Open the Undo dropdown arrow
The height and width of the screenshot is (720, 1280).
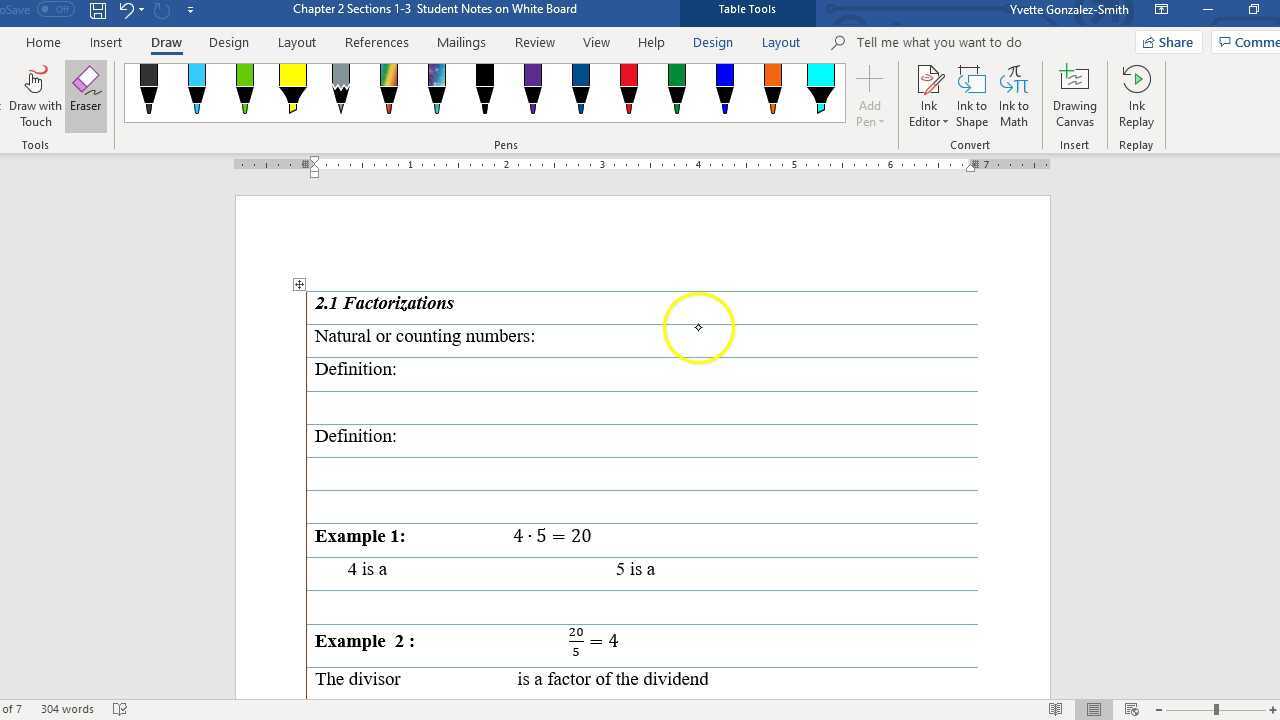click(140, 10)
